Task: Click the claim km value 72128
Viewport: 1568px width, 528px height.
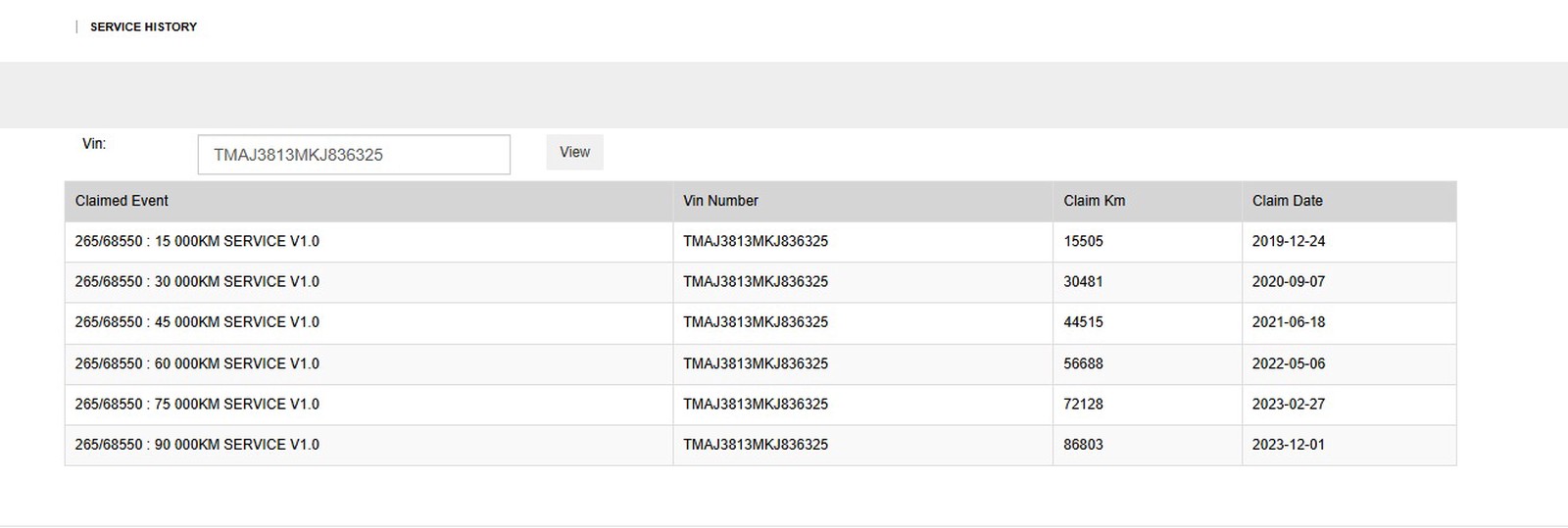Action: click(x=1083, y=404)
